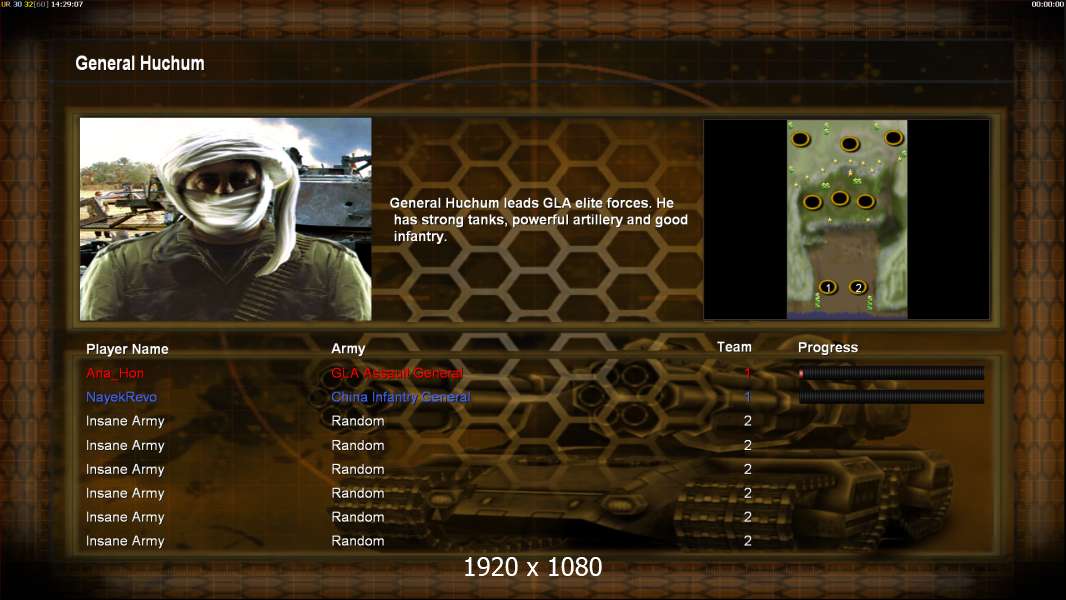Select player name NayekRevo
Viewport: 1066px width, 600px height.
121,397
